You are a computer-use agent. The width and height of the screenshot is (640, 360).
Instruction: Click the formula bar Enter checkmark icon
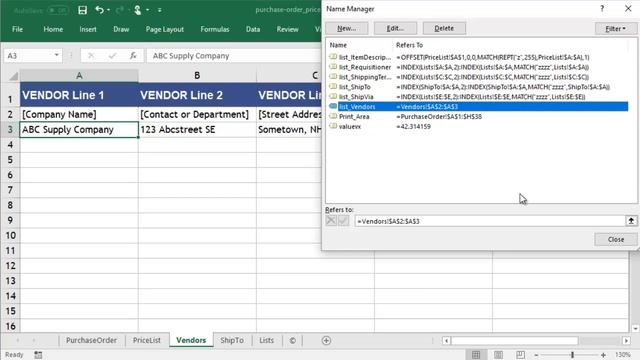112,56
